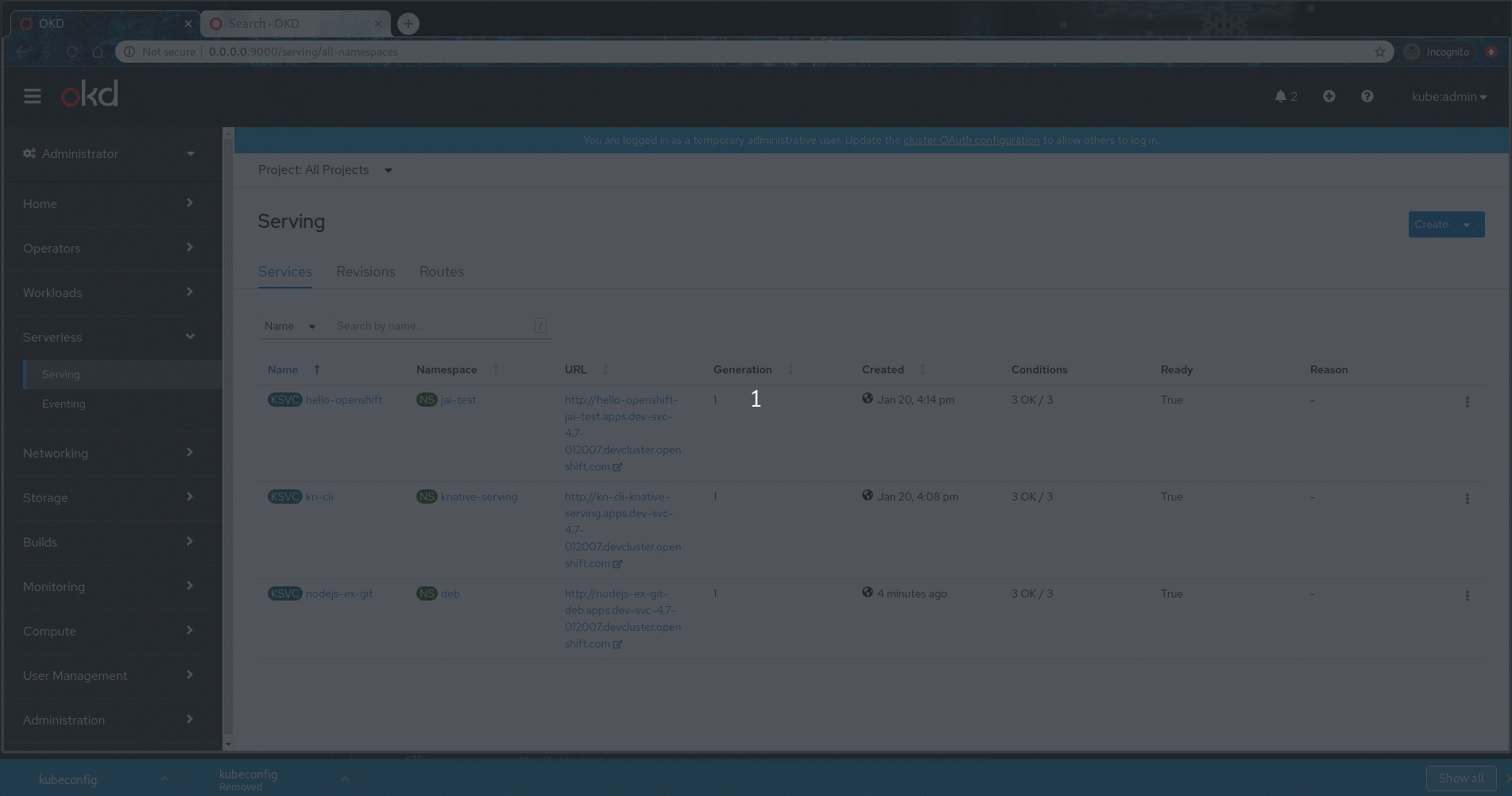Open the Create button dropdown arrow
Image resolution: width=1512 pixels, height=796 pixels.
click(1468, 224)
